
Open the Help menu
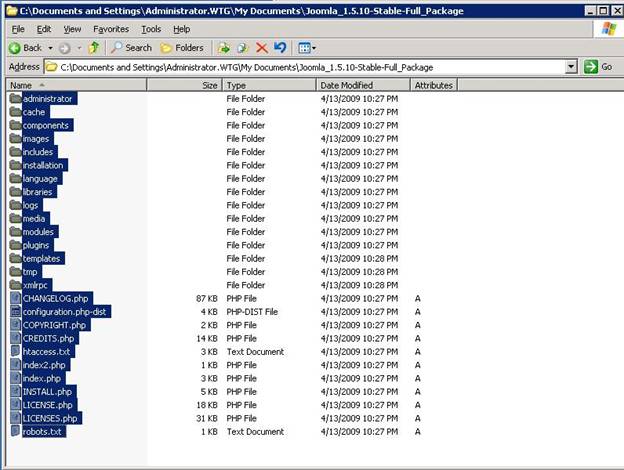click(x=181, y=29)
